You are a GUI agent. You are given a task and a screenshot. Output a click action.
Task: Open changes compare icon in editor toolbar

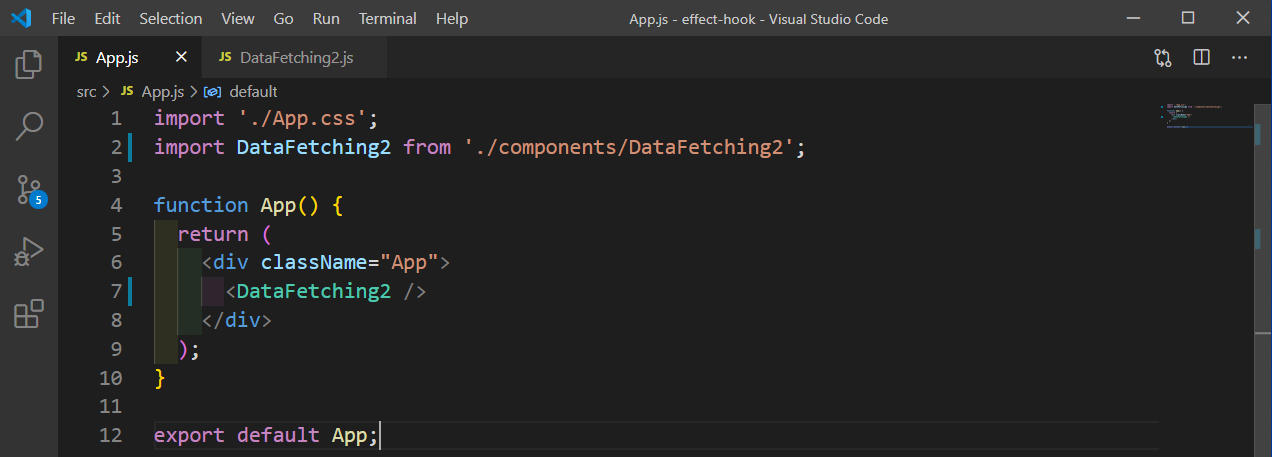coord(1162,58)
